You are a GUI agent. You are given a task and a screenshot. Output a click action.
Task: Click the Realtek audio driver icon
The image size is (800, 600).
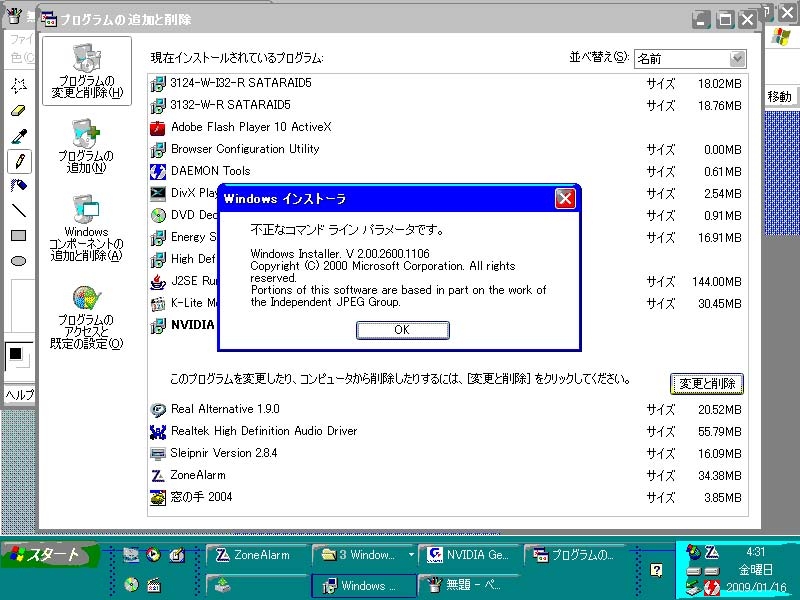point(158,432)
